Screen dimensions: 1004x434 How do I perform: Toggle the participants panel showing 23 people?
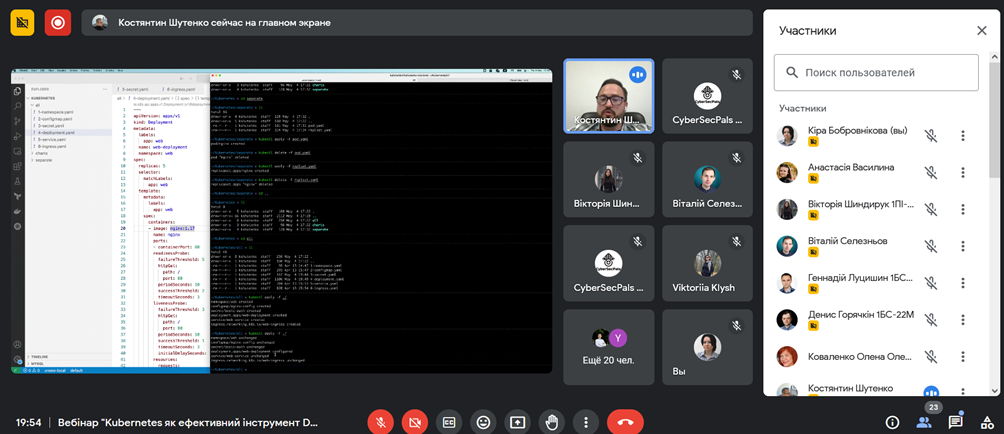924,422
